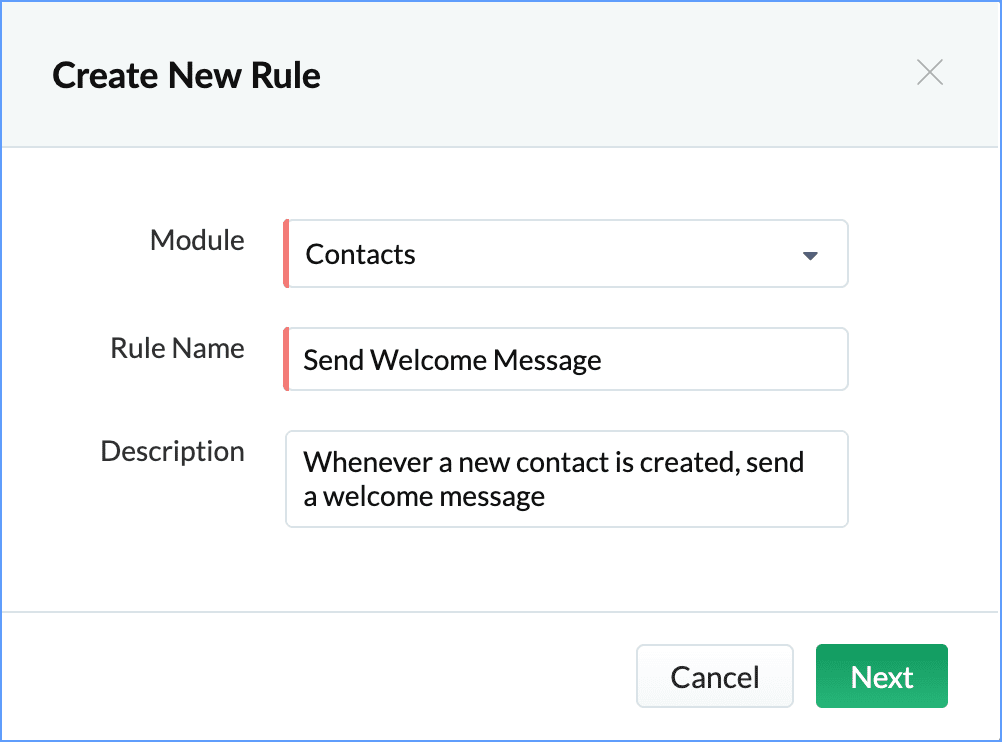Click the Module field label
Screen dimensions: 1002x742
(x=197, y=240)
